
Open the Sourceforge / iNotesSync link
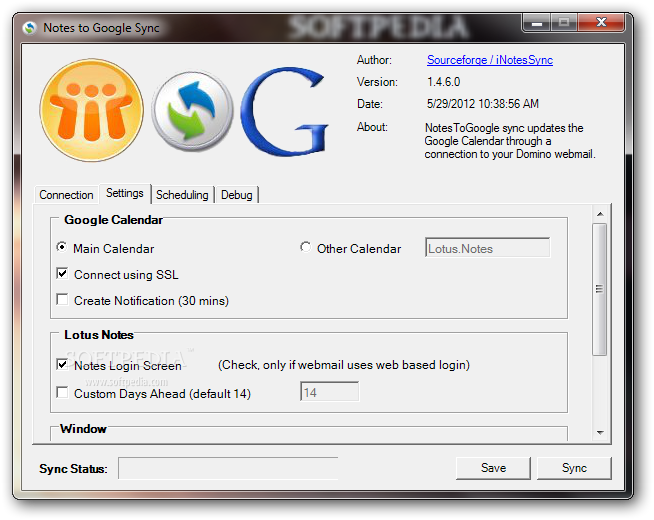490,60
